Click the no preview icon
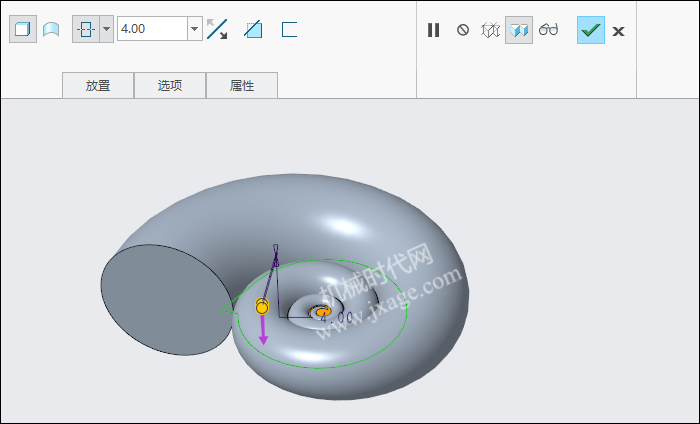The height and width of the screenshot is (424, 700). (x=463, y=30)
